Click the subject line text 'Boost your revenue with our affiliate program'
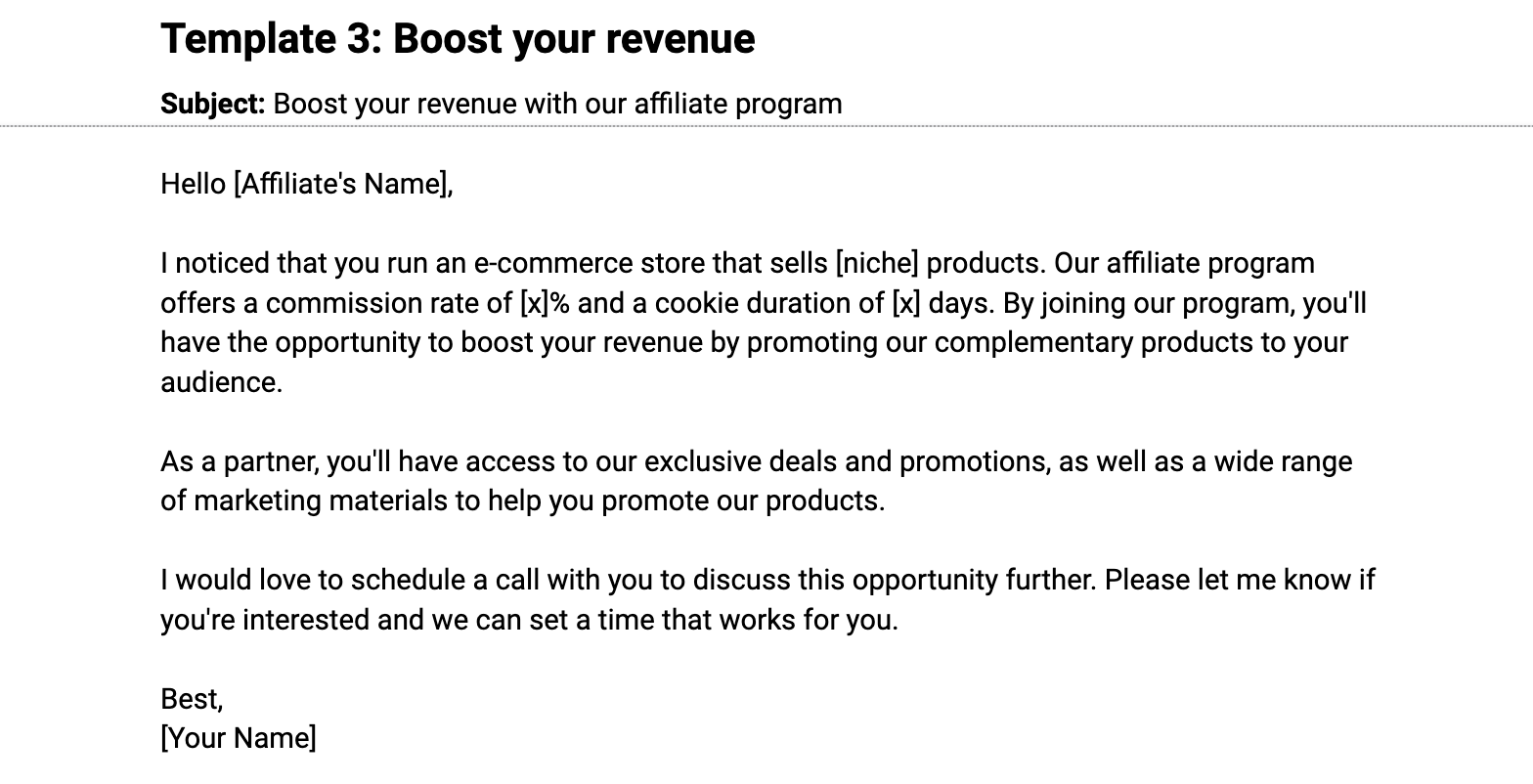This screenshot has width=1533, height=784. pos(557,104)
